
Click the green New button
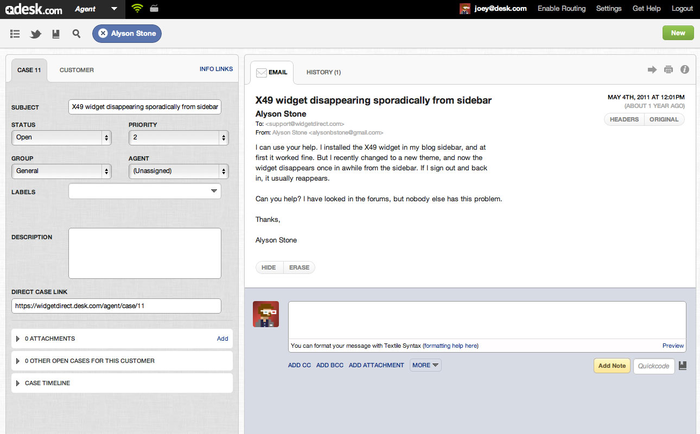pos(677,33)
